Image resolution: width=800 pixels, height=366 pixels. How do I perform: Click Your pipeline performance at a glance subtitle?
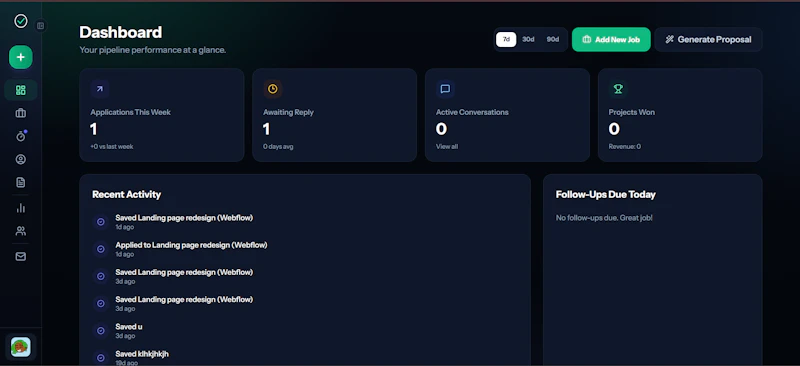tap(153, 50)
